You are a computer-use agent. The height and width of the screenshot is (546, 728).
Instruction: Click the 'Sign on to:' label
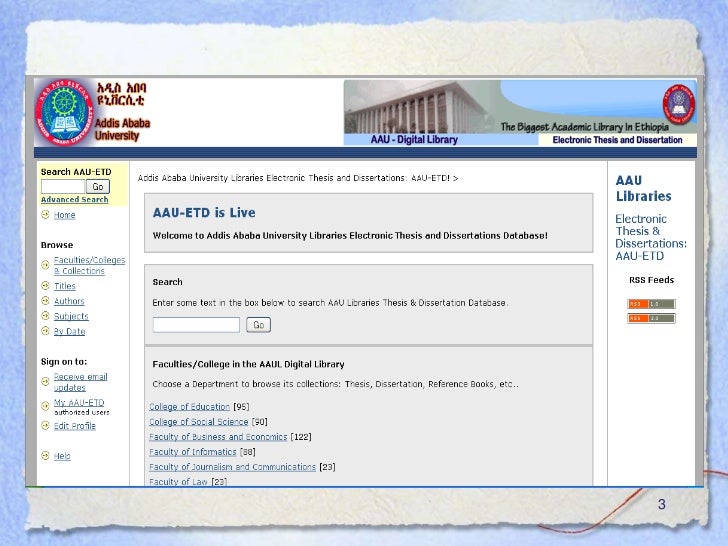click(x=64, y=362)
